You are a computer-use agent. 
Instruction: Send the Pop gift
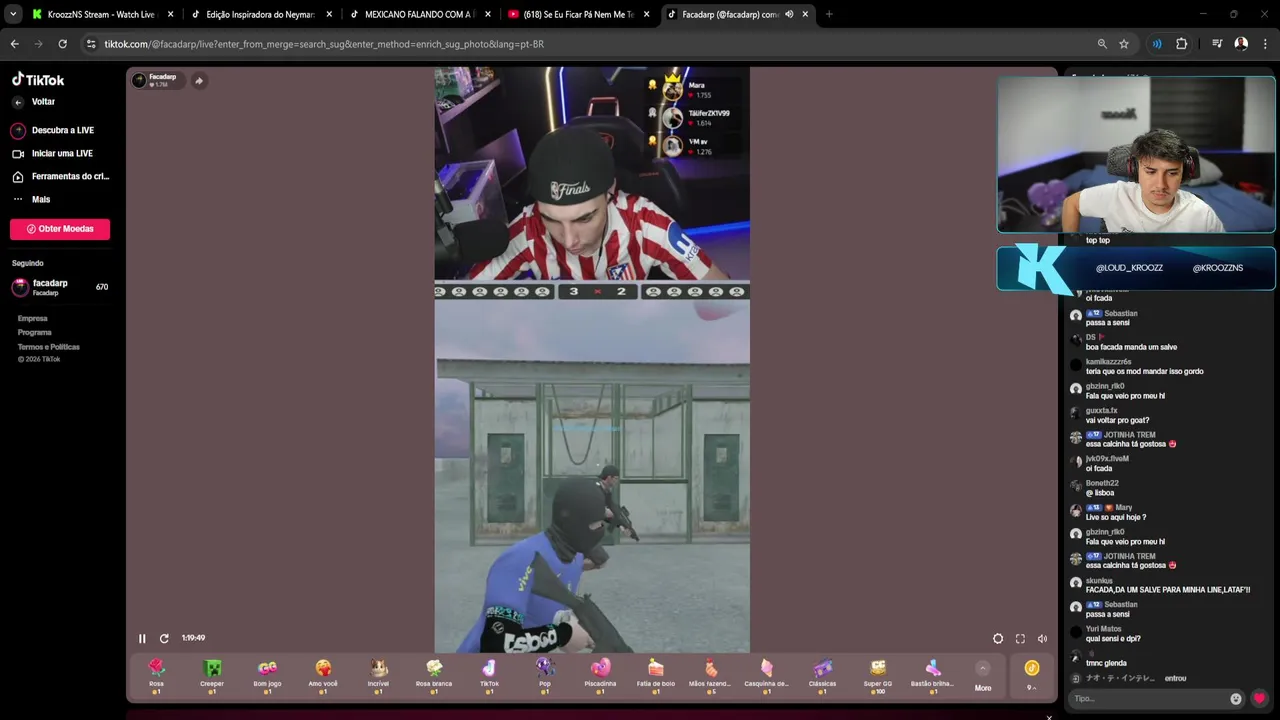click(545, 676)
